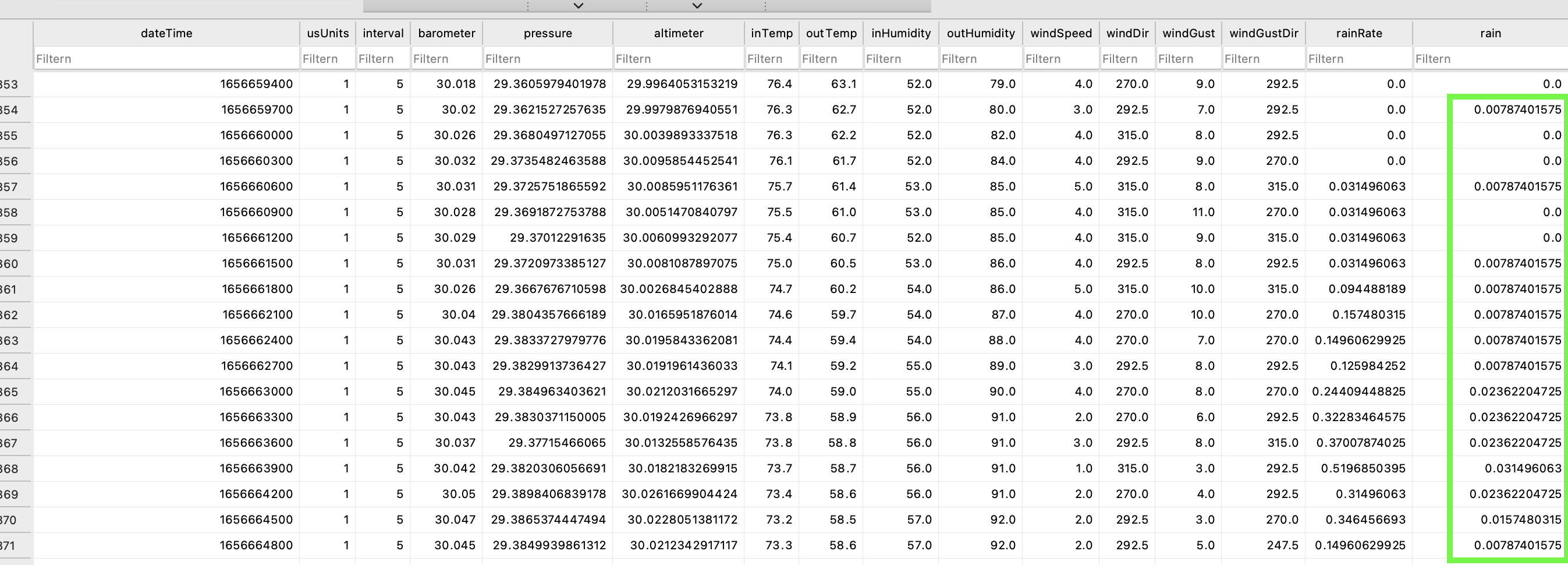
Task: Click the pressure filter input
Action: [548, 58]
